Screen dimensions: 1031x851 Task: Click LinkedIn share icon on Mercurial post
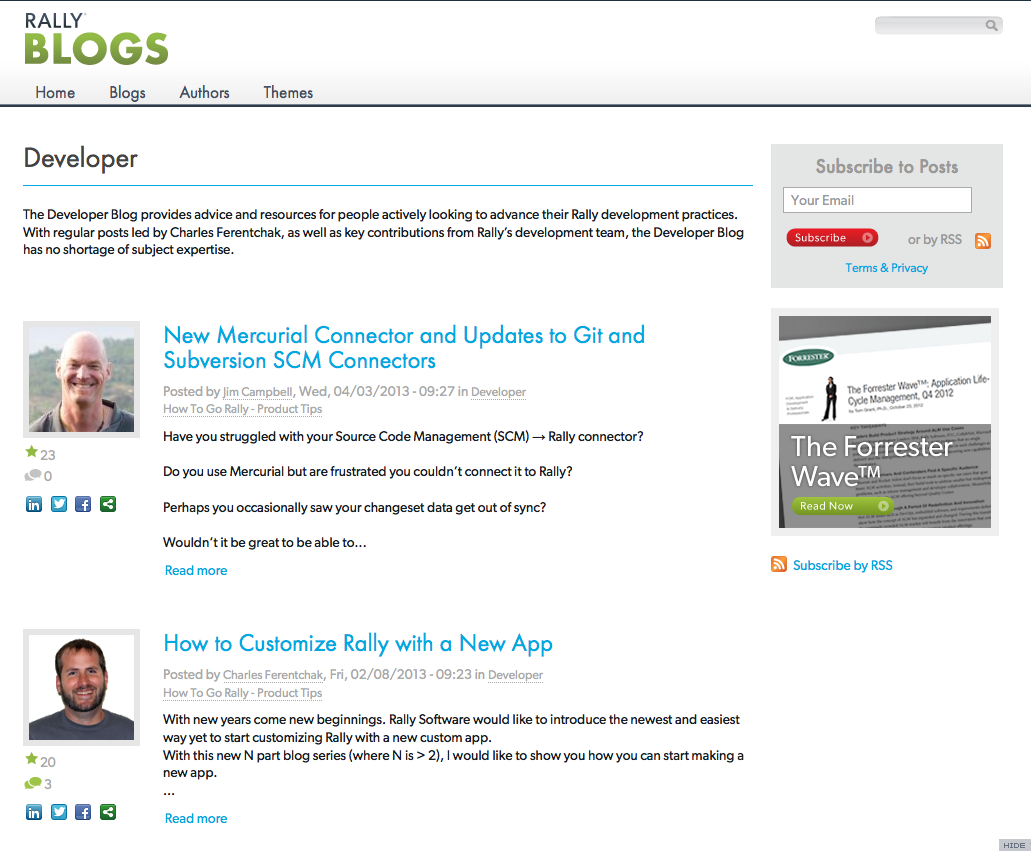coord(34,504)
